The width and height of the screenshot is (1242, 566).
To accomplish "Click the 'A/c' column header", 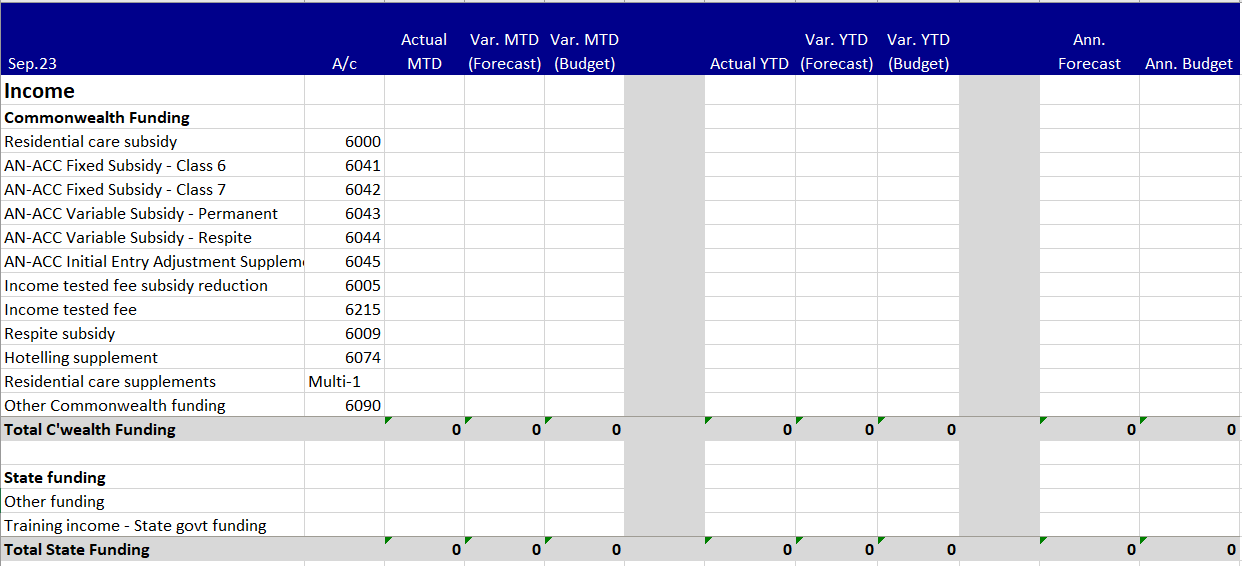I will (344, 40).
